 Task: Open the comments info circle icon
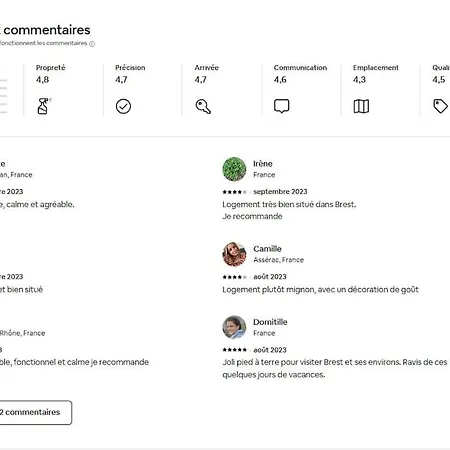pos(92,44)
